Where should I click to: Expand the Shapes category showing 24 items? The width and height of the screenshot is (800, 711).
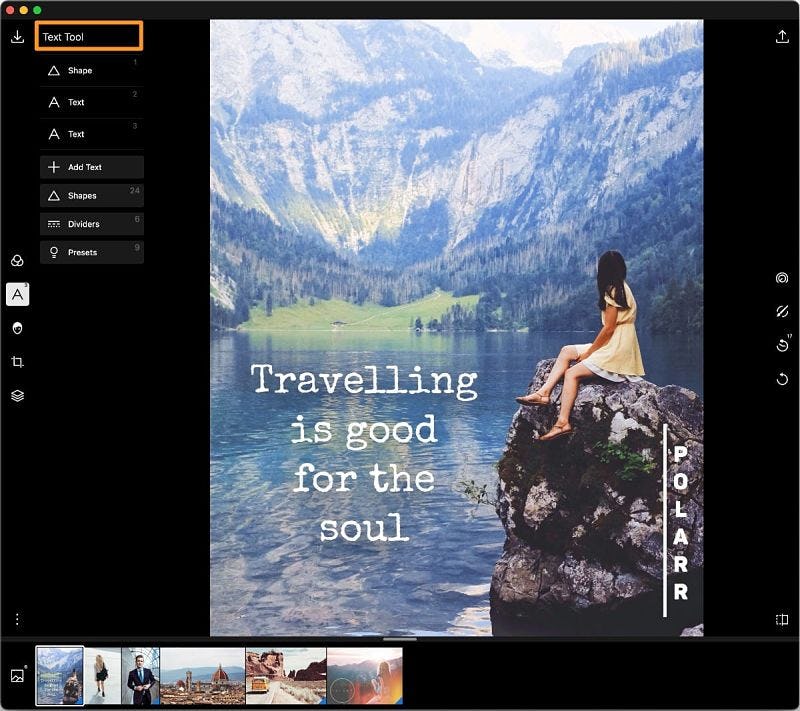click(x=91, y=195)
